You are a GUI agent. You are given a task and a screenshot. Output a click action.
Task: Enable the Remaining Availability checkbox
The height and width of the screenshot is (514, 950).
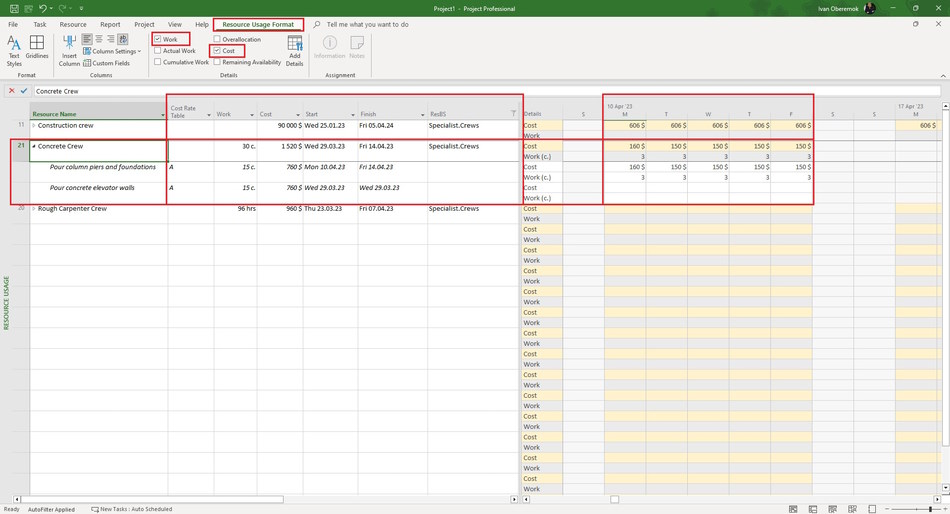click(x=217, y=62)
